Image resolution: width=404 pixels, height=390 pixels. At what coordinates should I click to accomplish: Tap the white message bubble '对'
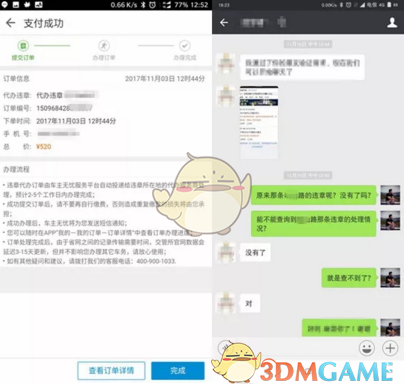[249, 303]
